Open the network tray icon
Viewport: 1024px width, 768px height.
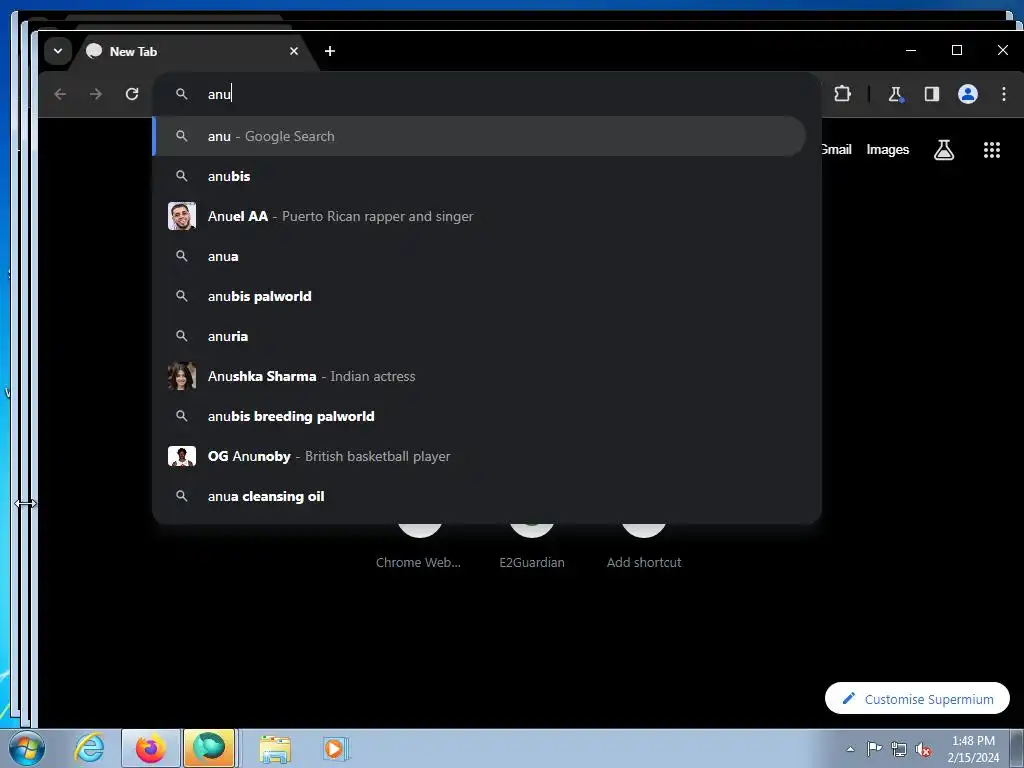click(x=899, y=749)
